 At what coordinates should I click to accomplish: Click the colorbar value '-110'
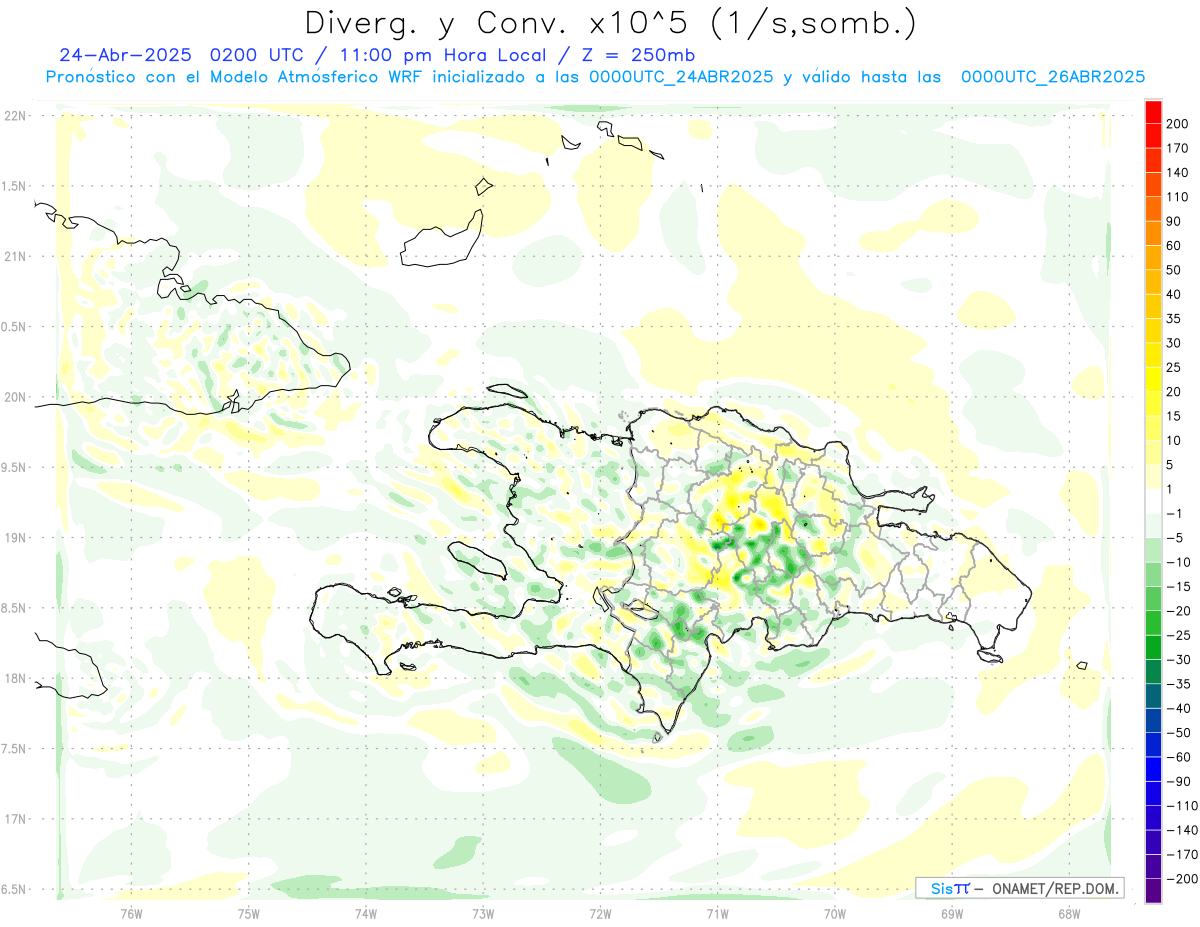(x=1181, y=805)
